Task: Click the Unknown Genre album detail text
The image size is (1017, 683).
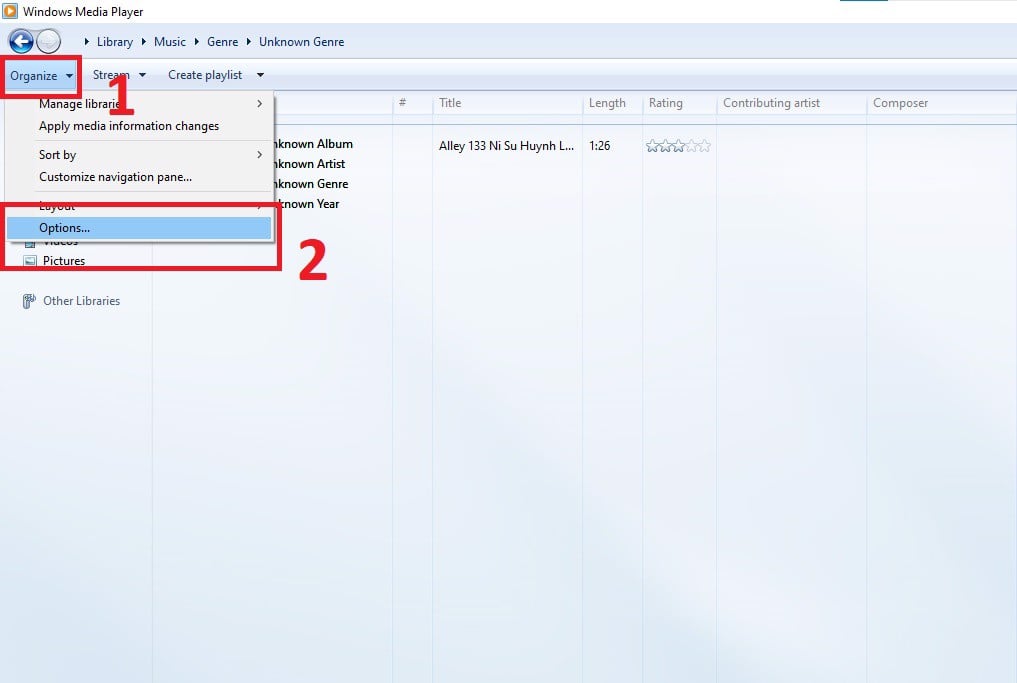Action: (311, 184)
